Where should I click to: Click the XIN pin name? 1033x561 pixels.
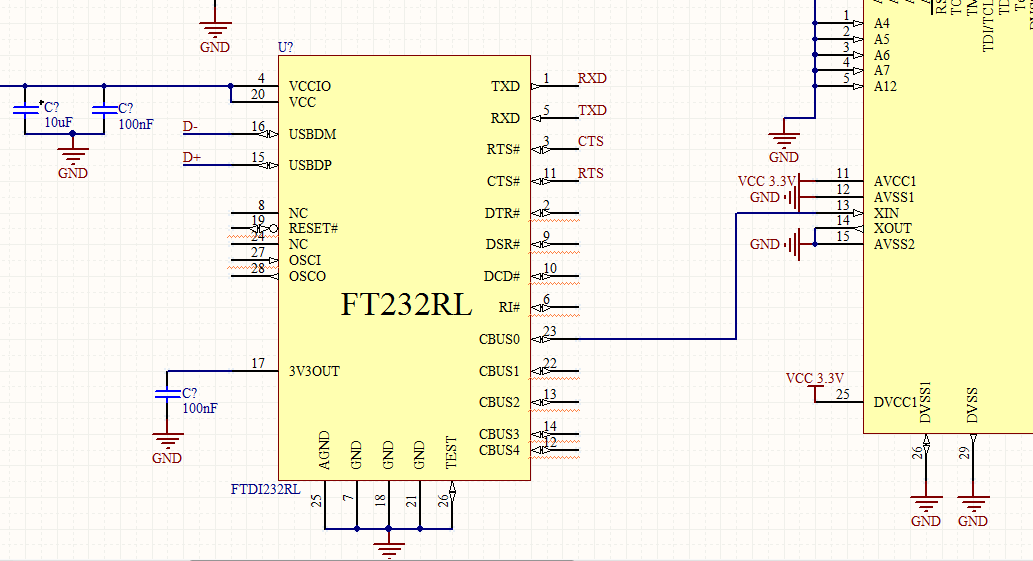coord(886,213)
